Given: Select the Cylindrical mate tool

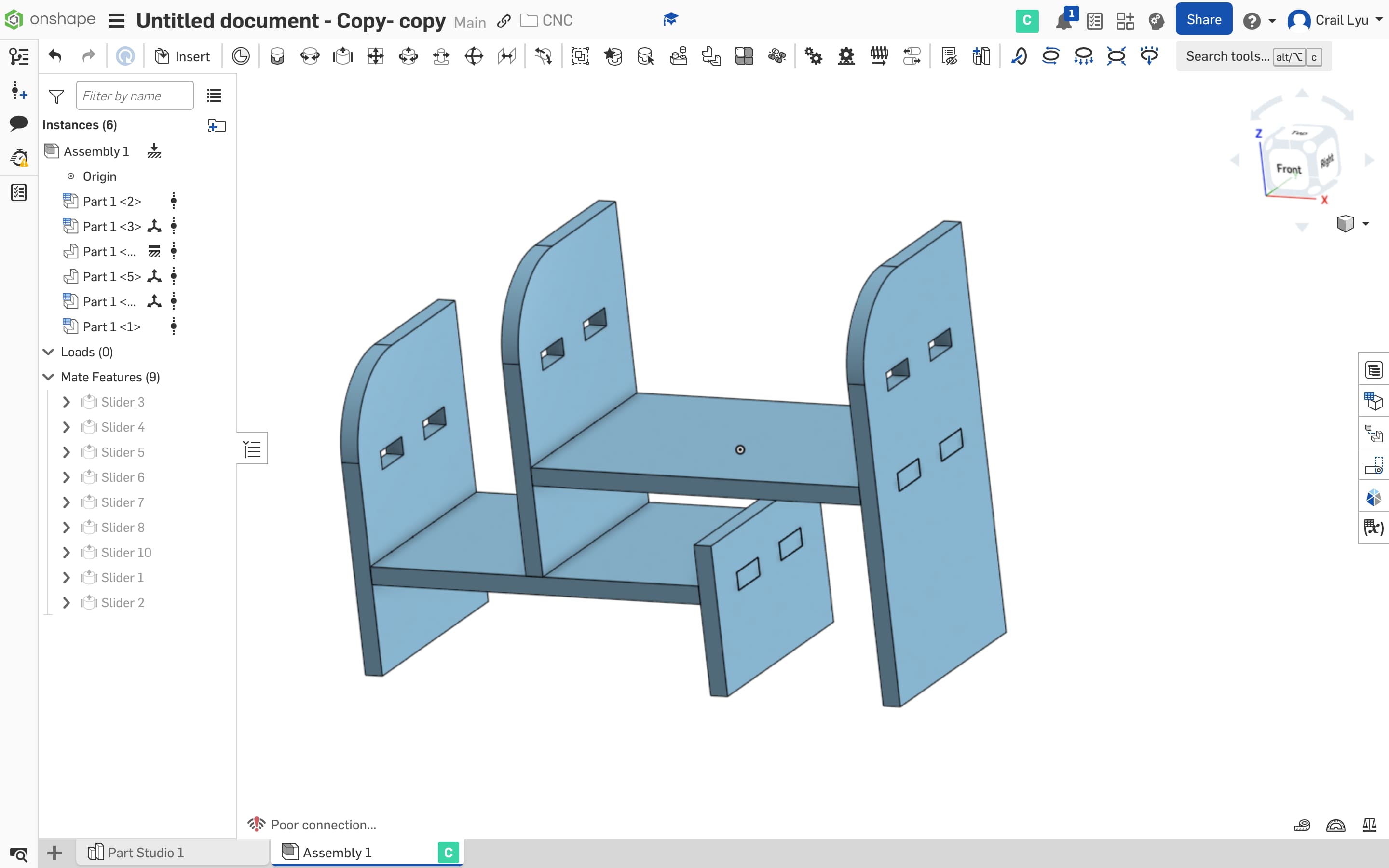Looking at the screenshot, I should click(x=408, y=55).
